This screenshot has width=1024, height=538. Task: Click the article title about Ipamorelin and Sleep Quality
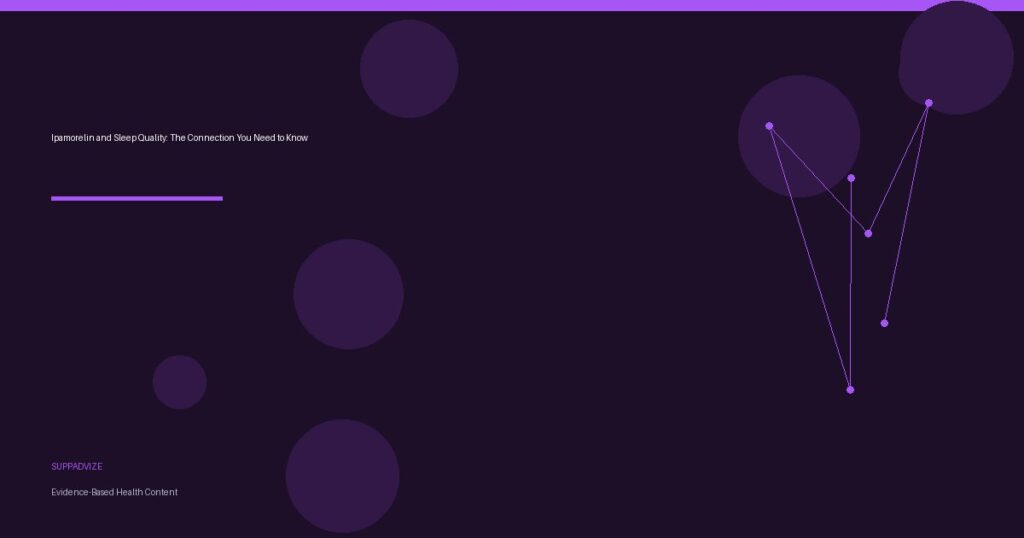pos(180,138)
